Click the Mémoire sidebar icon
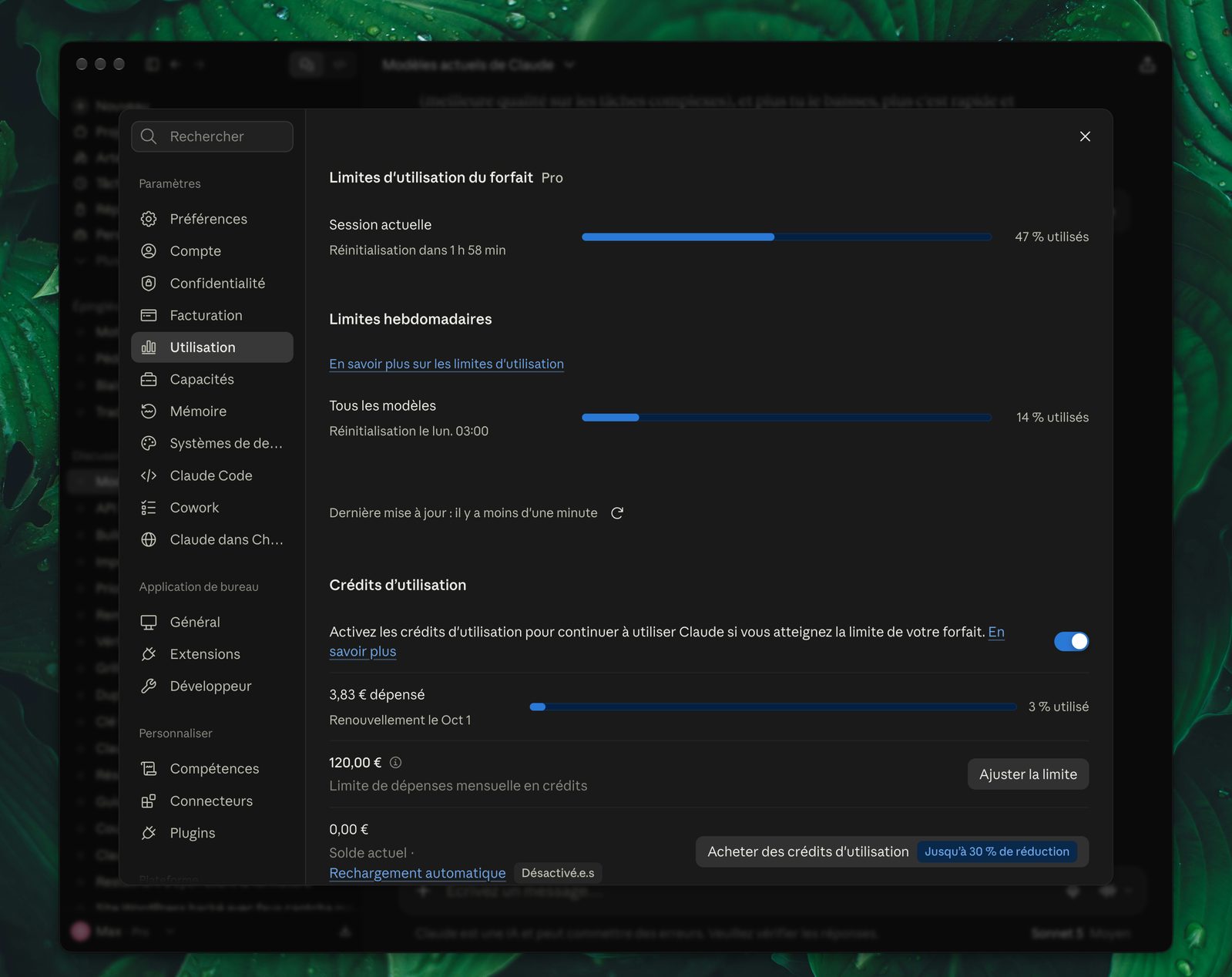This screenshot has height=977, width=1232. click(149, 411)
